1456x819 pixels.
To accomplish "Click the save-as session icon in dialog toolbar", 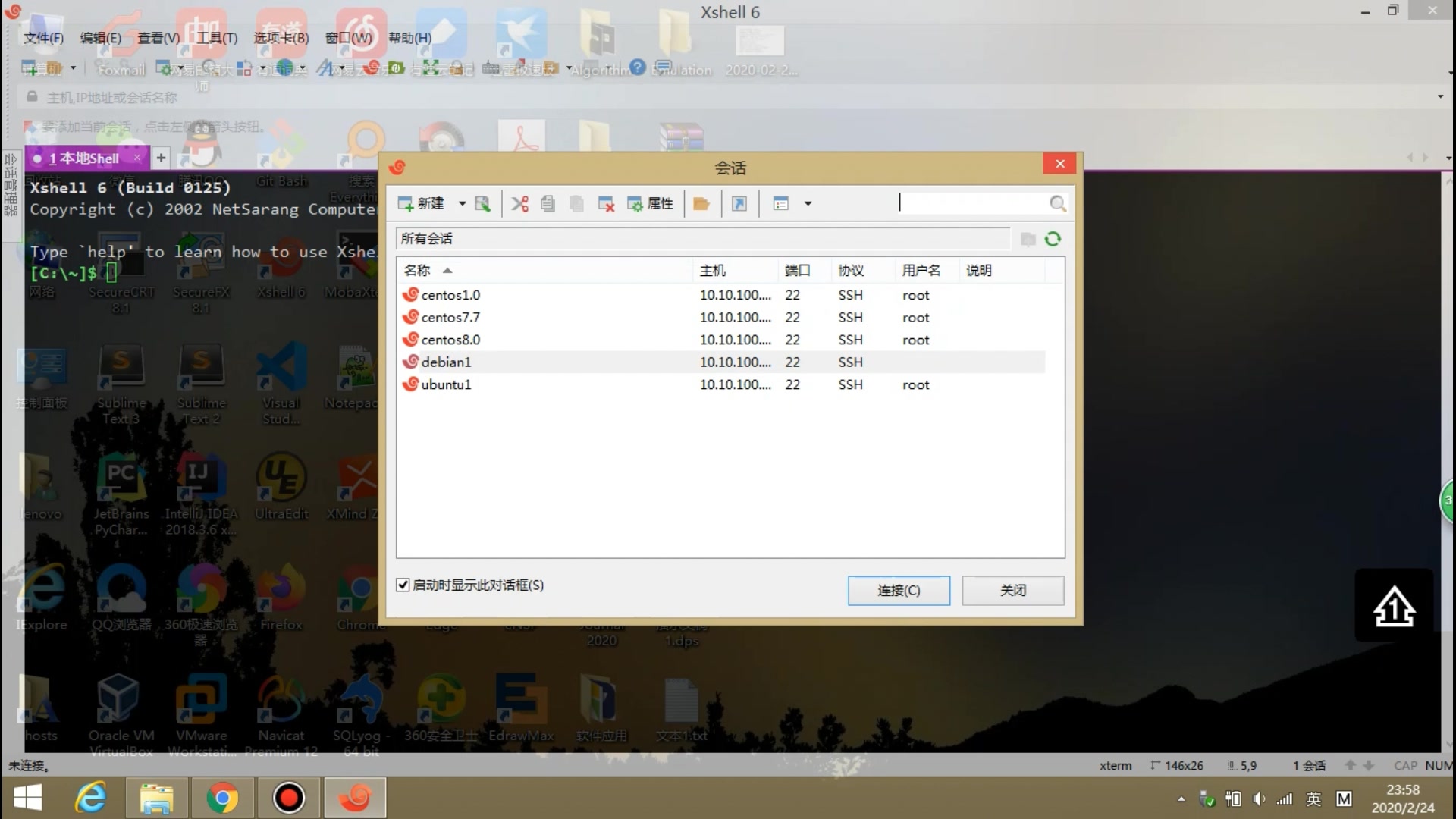I will (x=482, y=203).
